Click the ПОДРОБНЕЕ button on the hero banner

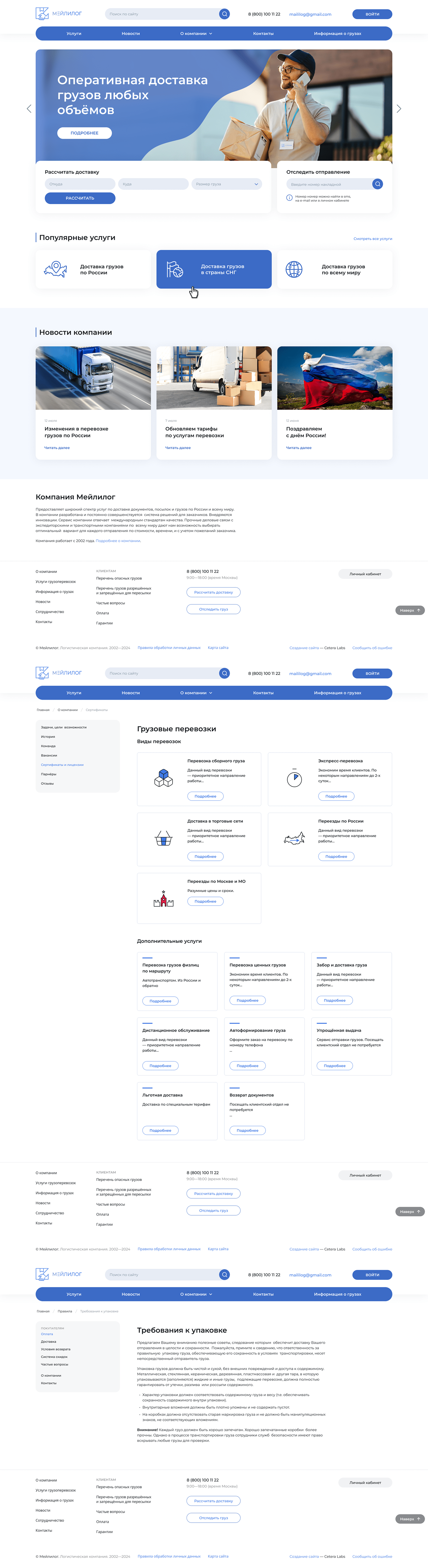[x=84, y=133]
